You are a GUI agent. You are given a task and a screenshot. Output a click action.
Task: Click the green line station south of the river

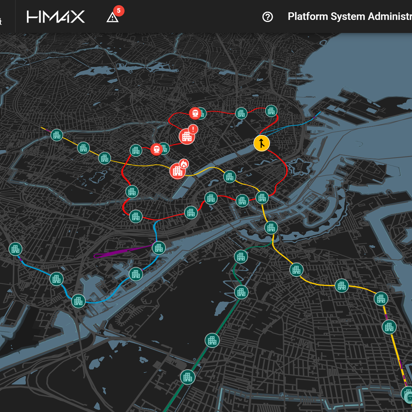coord(241,257)
